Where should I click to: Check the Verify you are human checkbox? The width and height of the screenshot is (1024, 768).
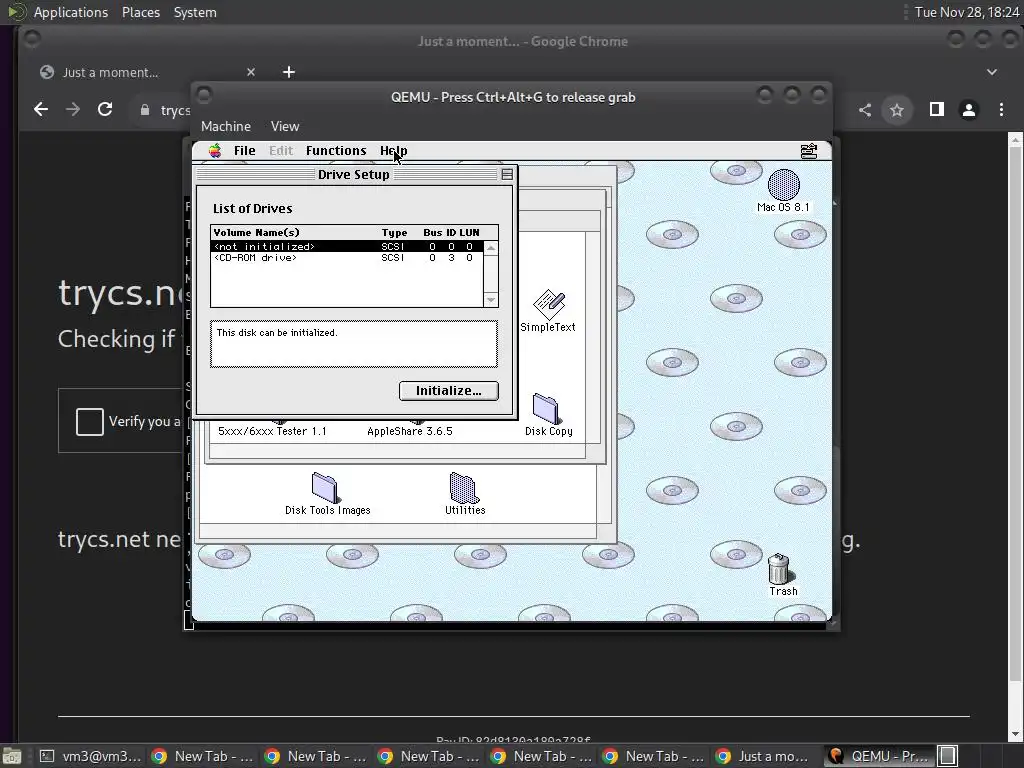[x=89, y=421]
